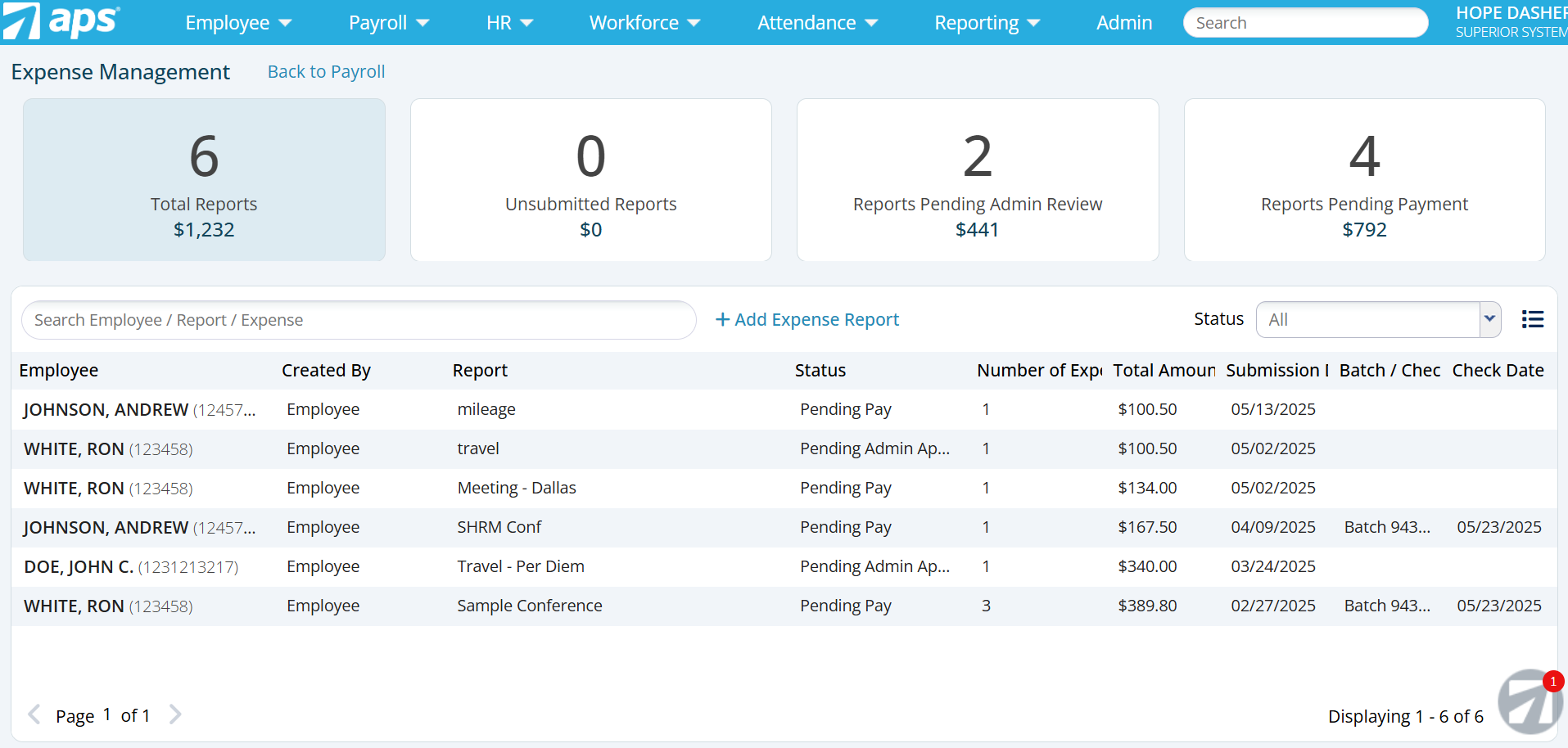
Task: Focus the Search Employee / Report / Expense box
Action: click(359, 320)
